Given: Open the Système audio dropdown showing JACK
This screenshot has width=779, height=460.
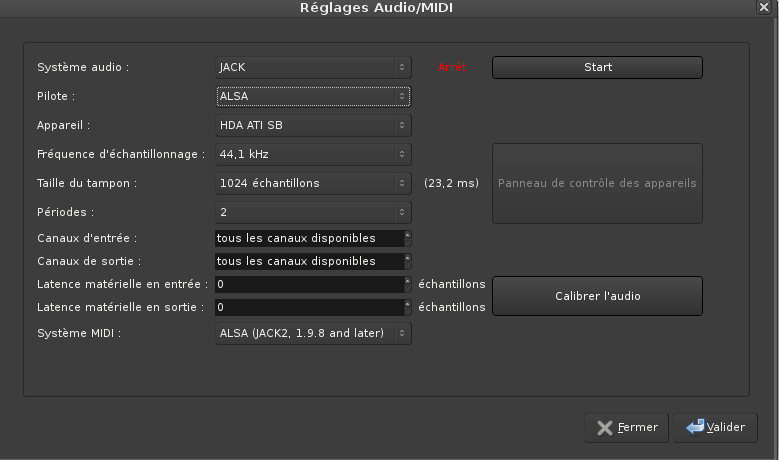Looking at the screenshot, I should tap(313, 67).
